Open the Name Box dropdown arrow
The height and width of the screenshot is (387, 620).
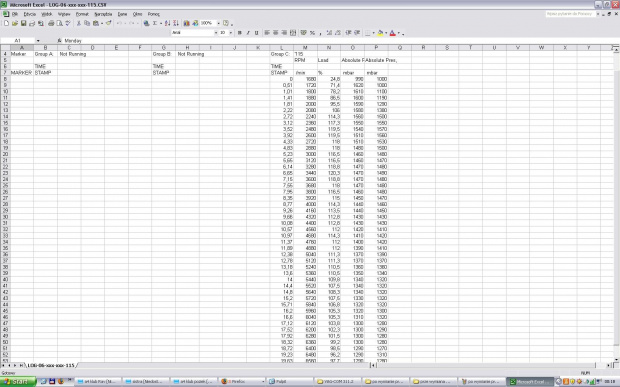(38, 41)
